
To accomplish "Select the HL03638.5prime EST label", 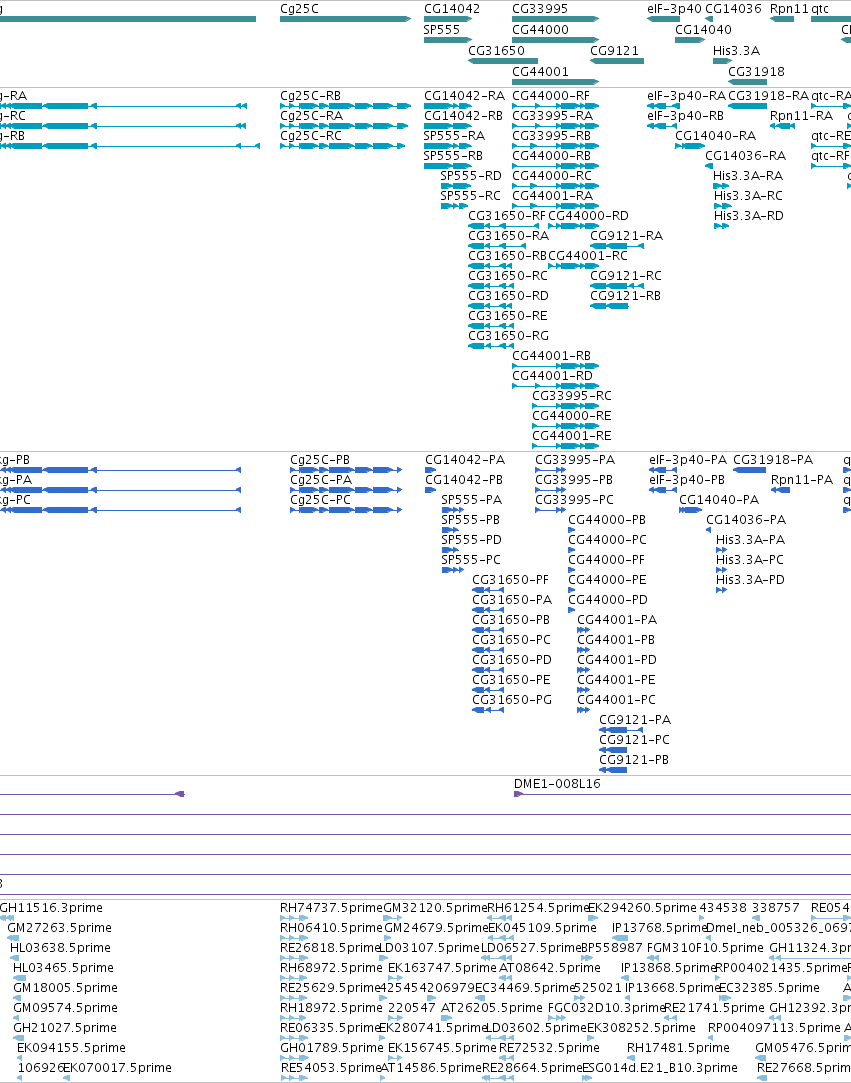I will pos(60,948).
